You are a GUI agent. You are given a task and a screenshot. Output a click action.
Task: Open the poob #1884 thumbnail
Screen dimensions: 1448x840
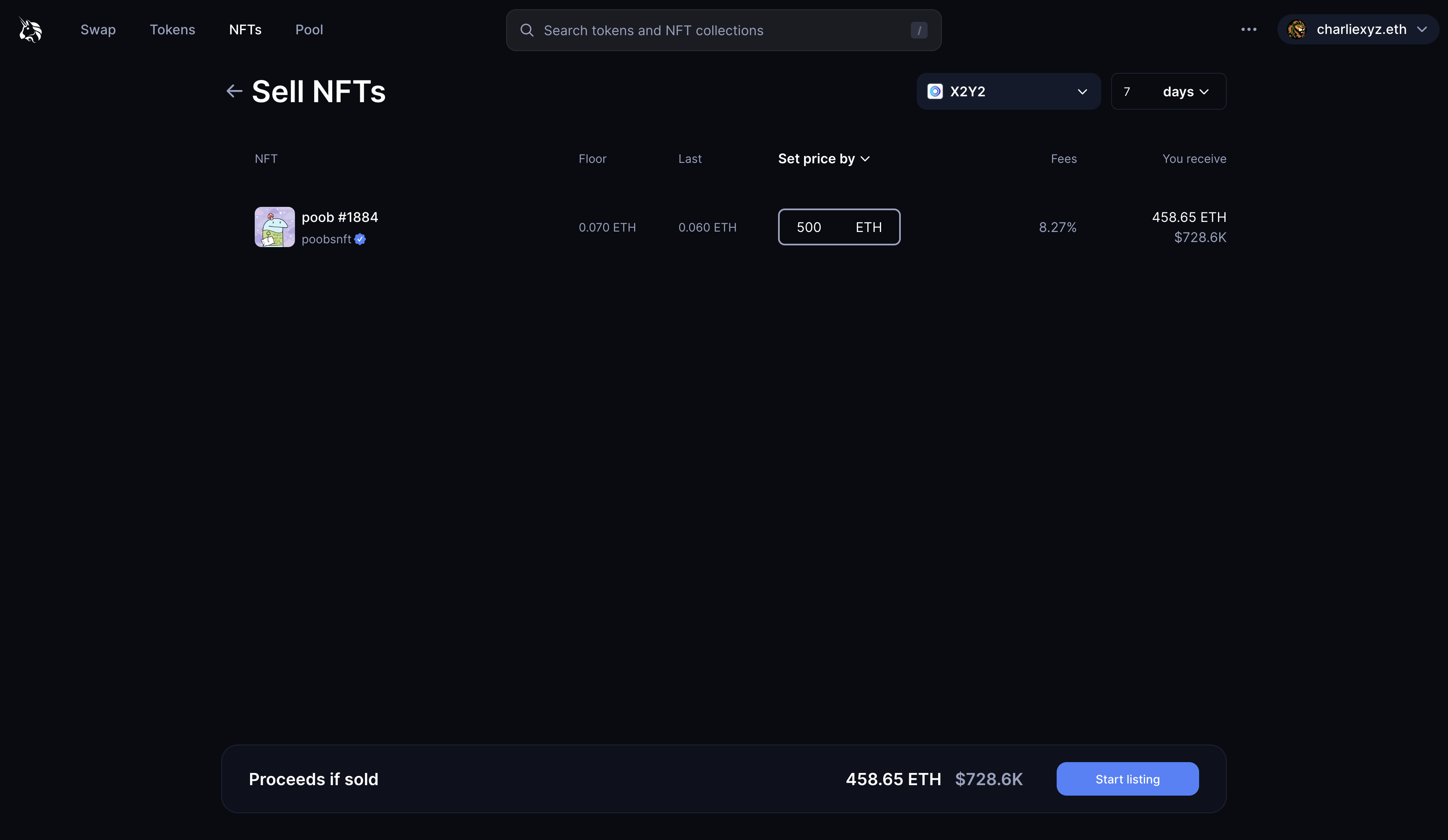[275, 227]
